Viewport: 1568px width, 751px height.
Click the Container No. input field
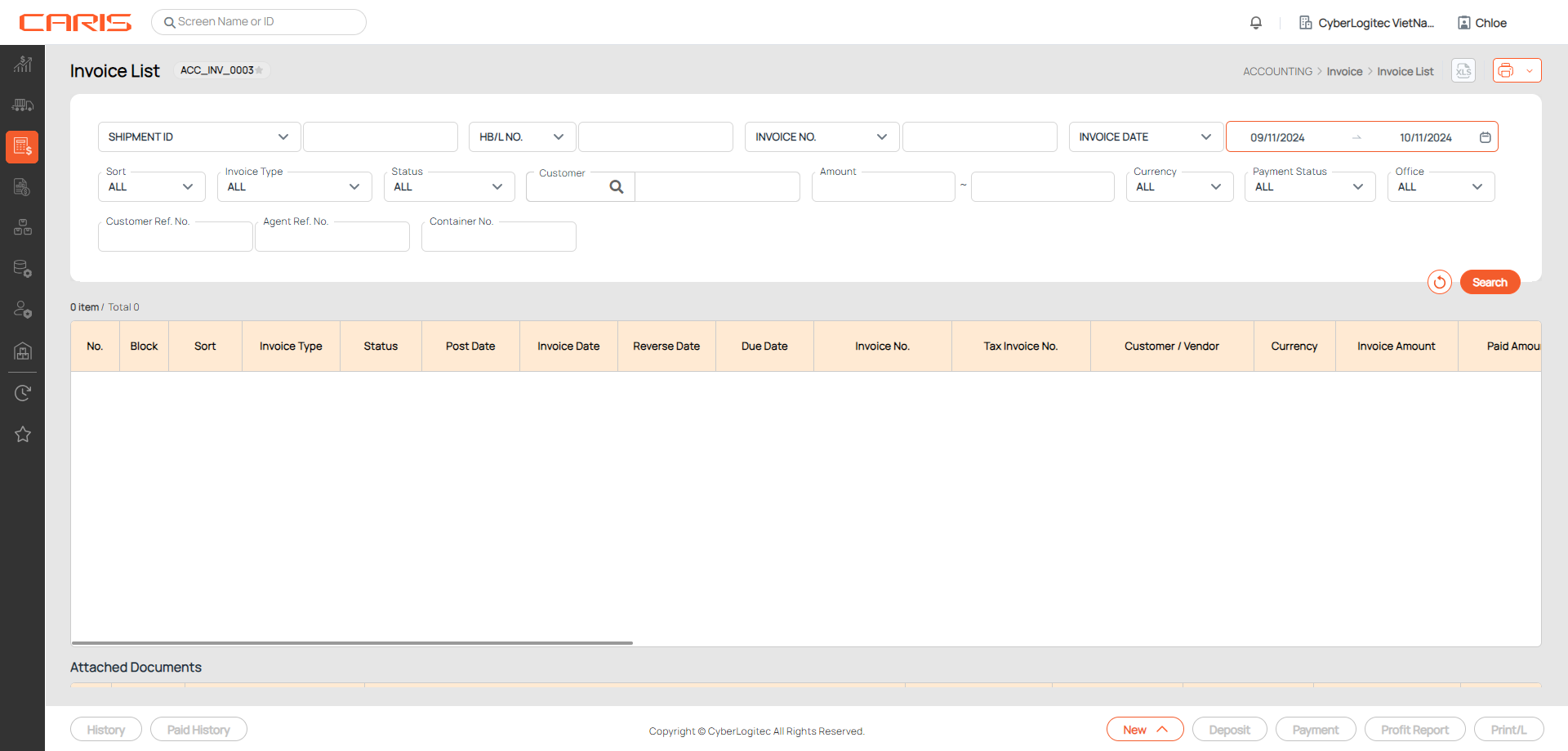(x=499, y=238)
